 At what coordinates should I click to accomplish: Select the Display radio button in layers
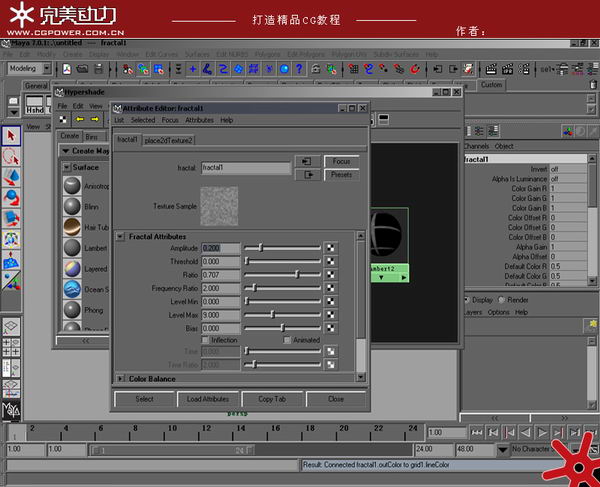[x=467, y=300]
